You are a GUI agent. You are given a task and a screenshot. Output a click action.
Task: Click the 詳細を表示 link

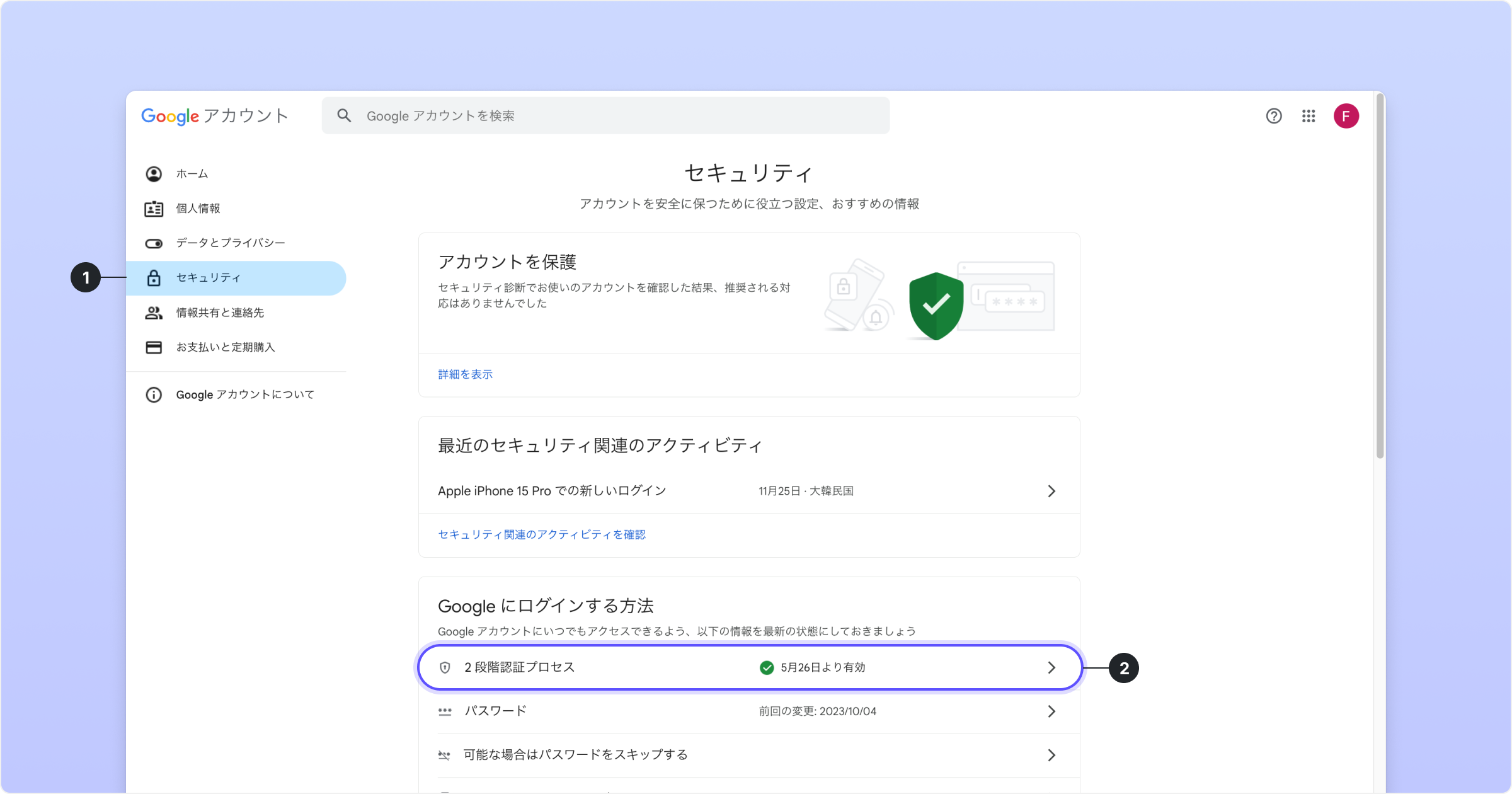[465, 374]
